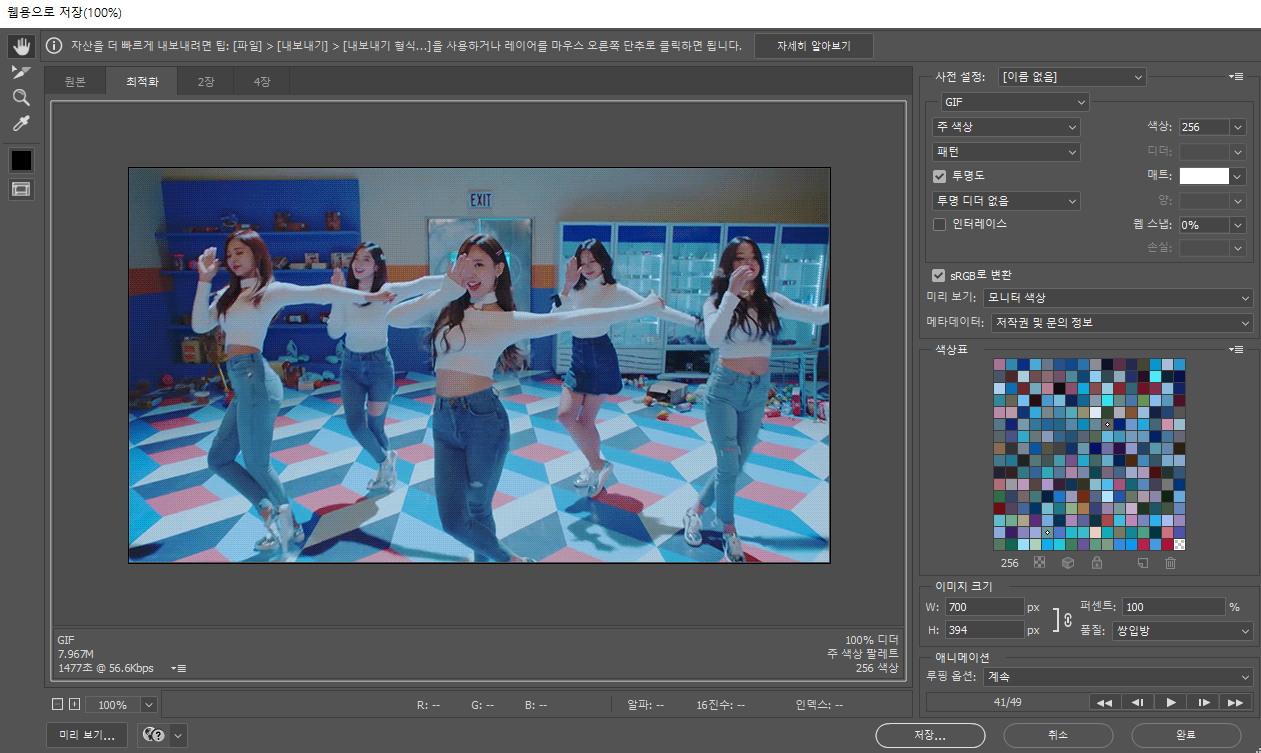Click the info tip icon
1261x753 pixels.
coord(54,46)
